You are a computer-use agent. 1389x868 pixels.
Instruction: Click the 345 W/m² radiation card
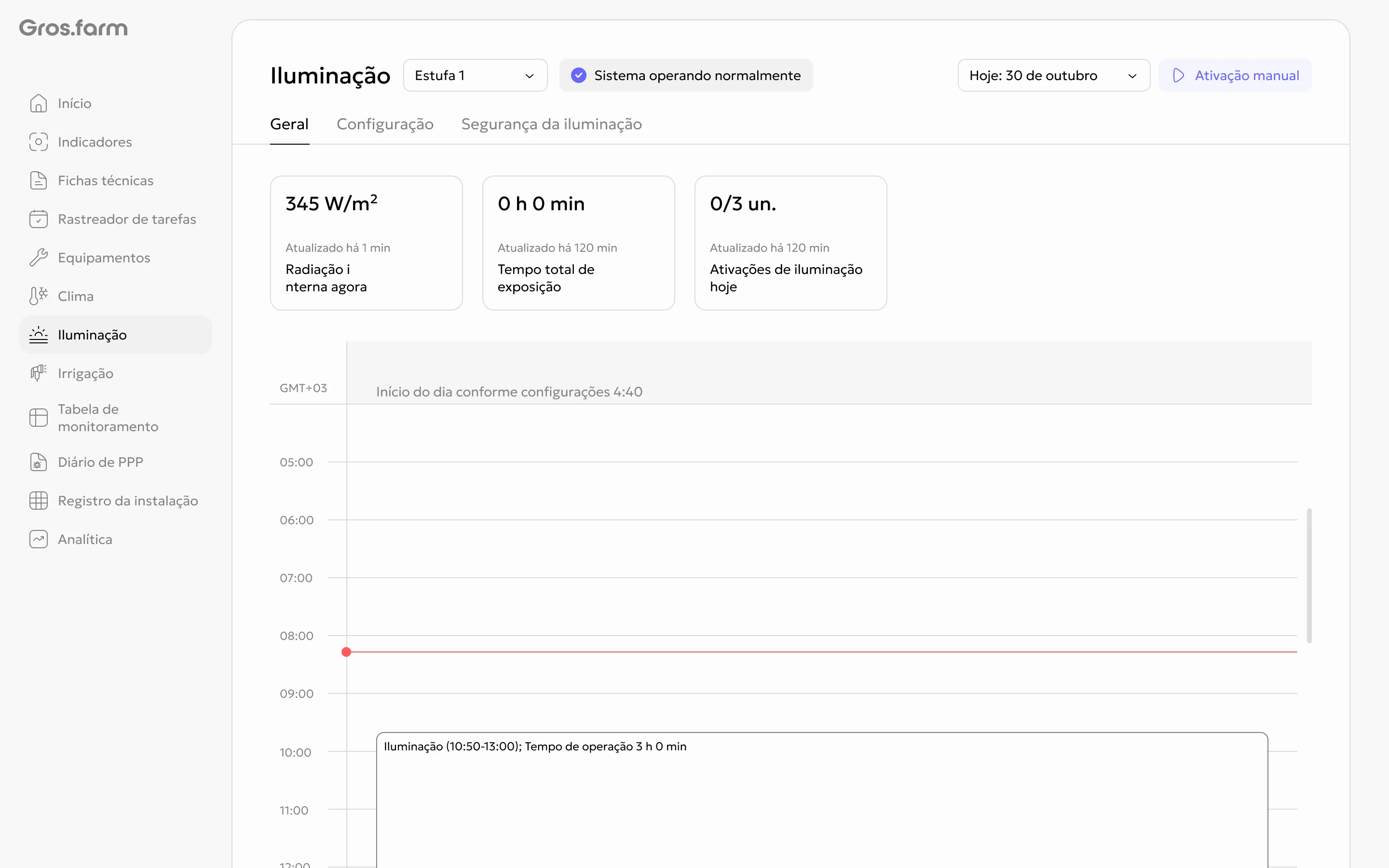pos(366,243)
